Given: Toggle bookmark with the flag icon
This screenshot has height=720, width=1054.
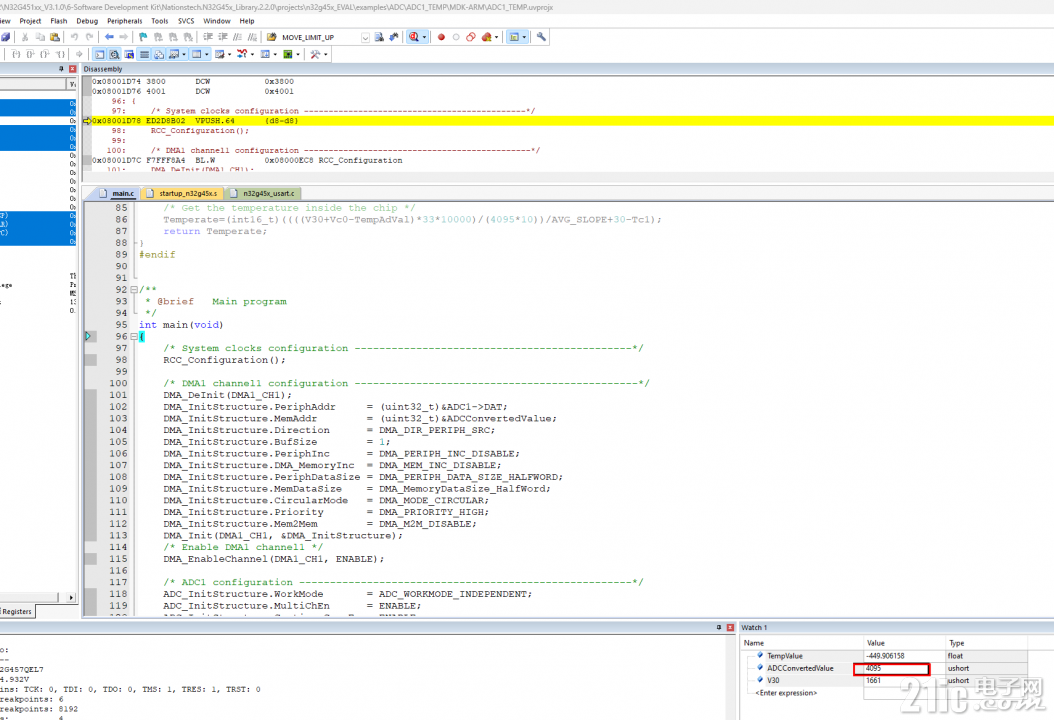Looking at the screenshot, I should (143, 37).
